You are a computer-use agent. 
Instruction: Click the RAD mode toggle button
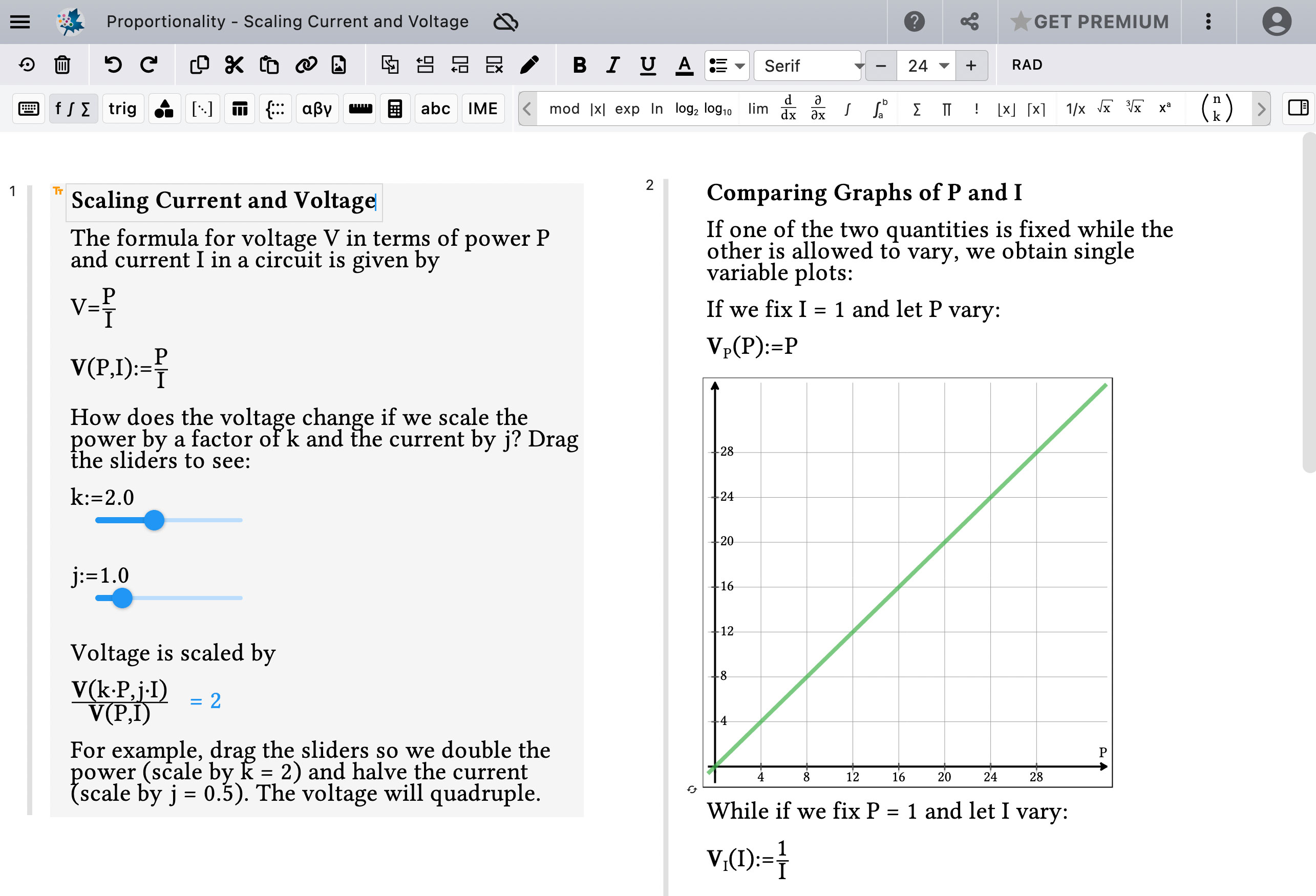[x=1028, y=66]
